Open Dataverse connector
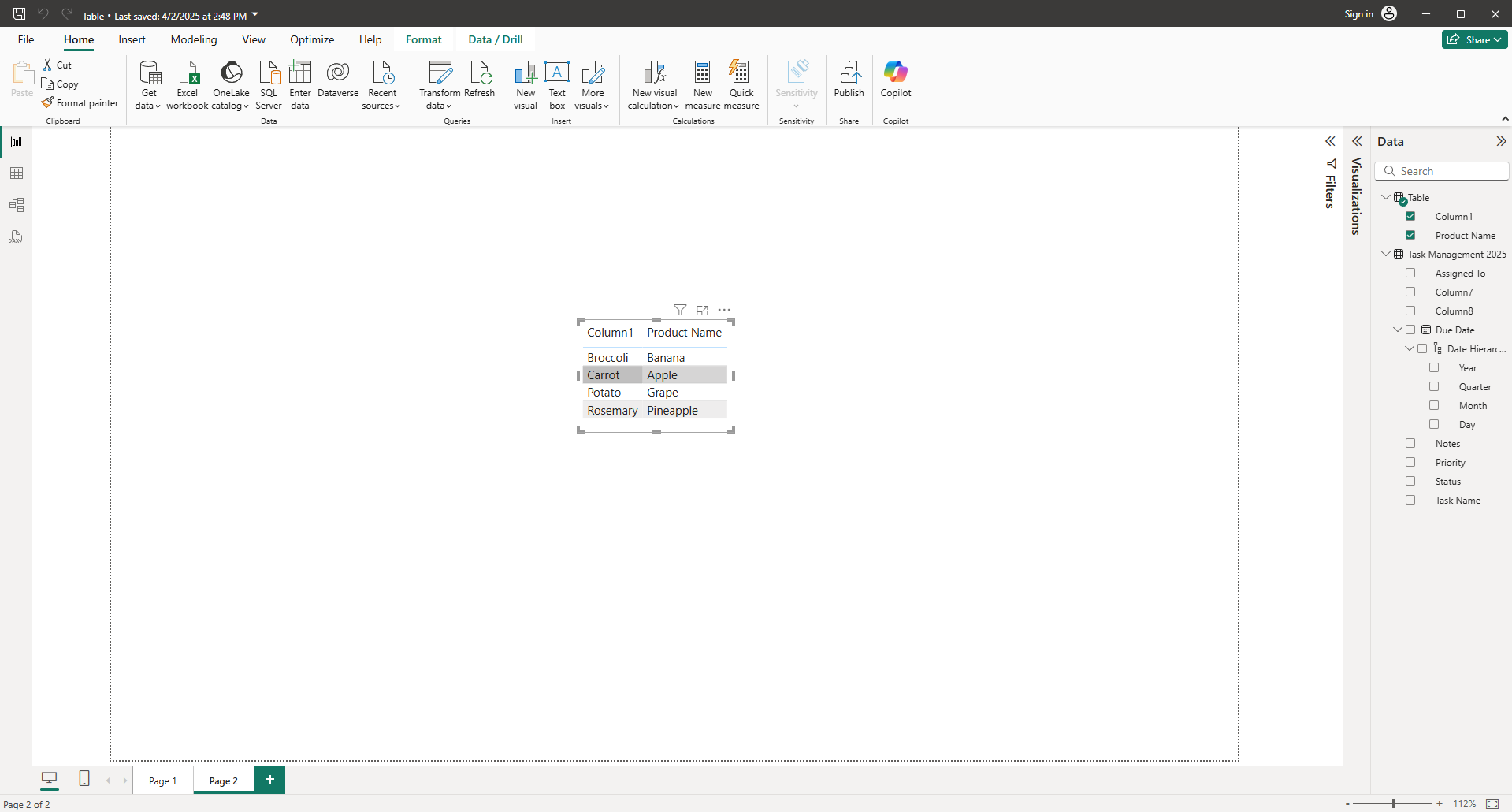 338,79
